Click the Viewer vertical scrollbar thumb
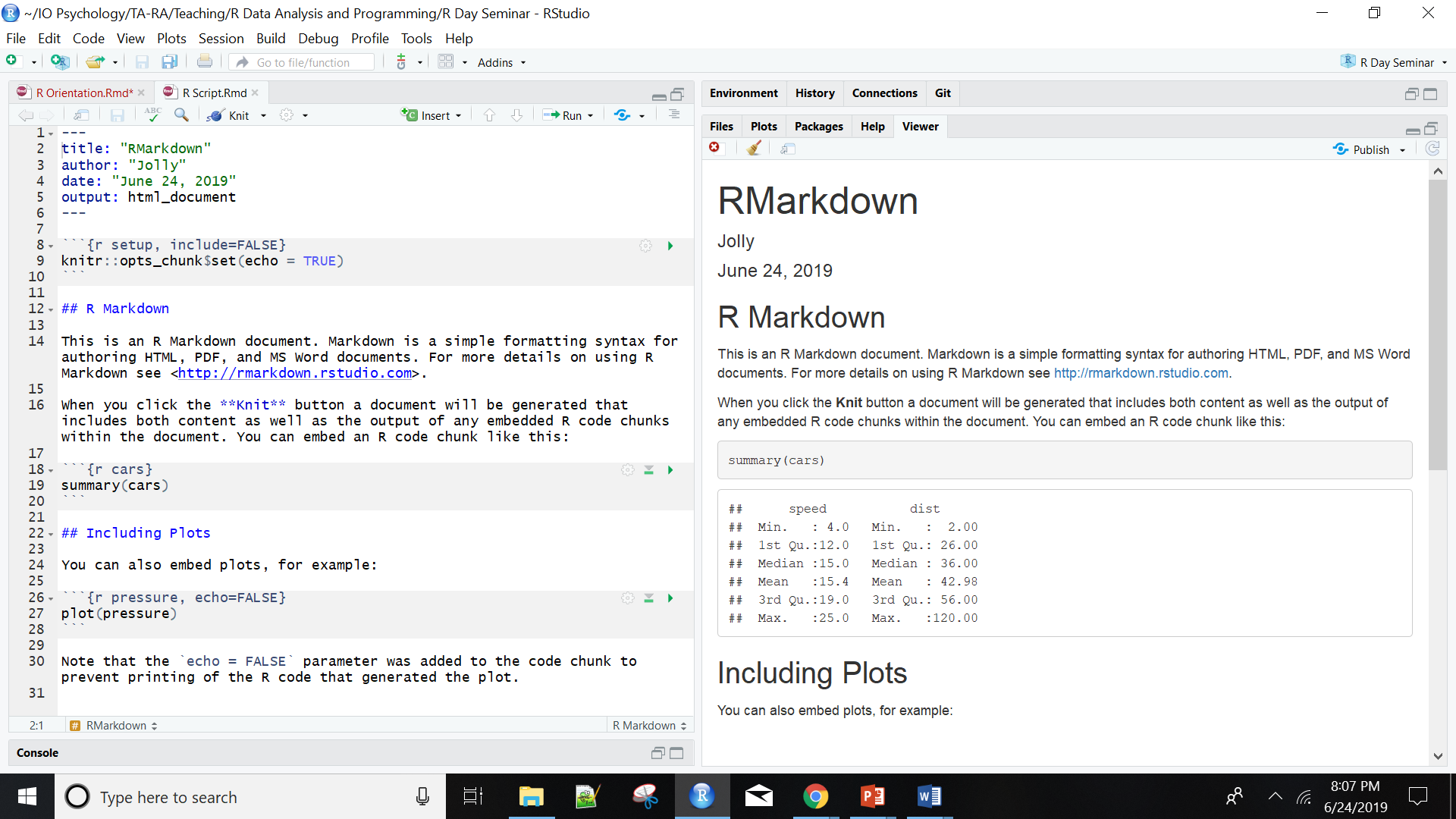1456x819 pixels. (x=1437, y=325)
